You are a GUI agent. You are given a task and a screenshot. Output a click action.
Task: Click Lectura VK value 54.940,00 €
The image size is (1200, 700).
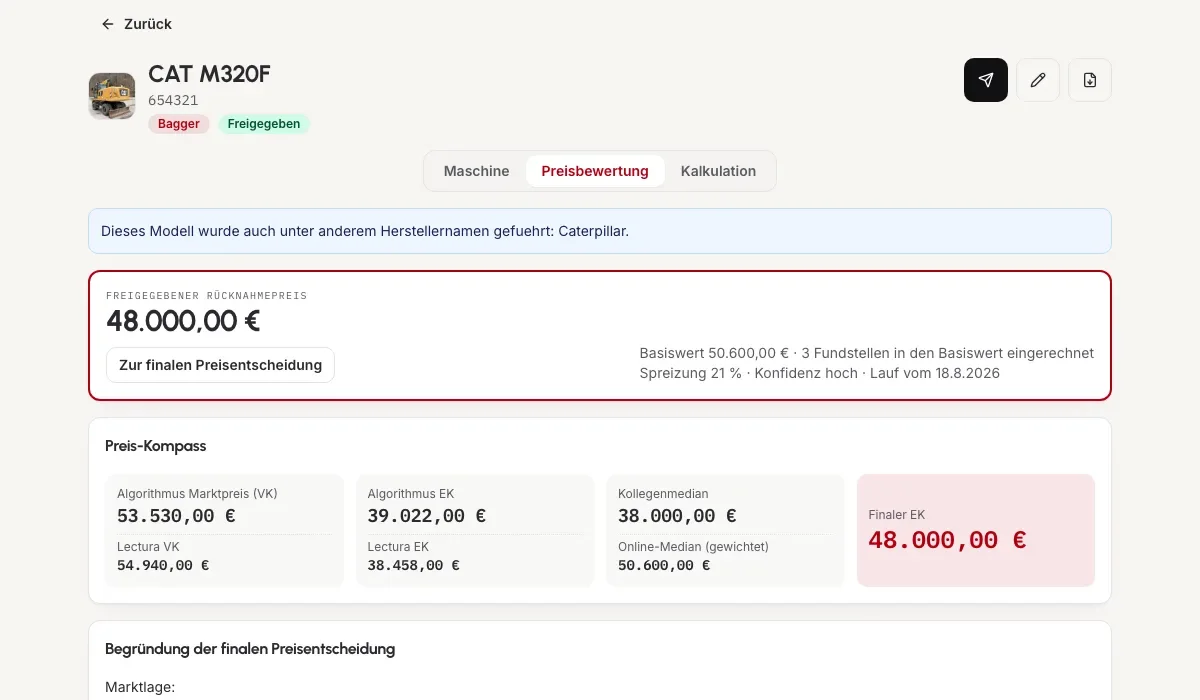coord(163,565)
